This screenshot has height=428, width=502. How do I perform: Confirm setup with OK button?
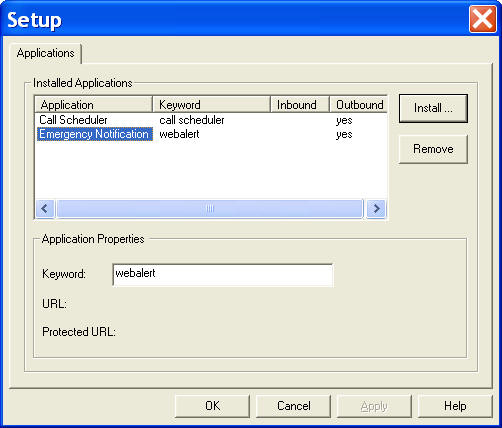pyautogui.click(x=212, y=406)
